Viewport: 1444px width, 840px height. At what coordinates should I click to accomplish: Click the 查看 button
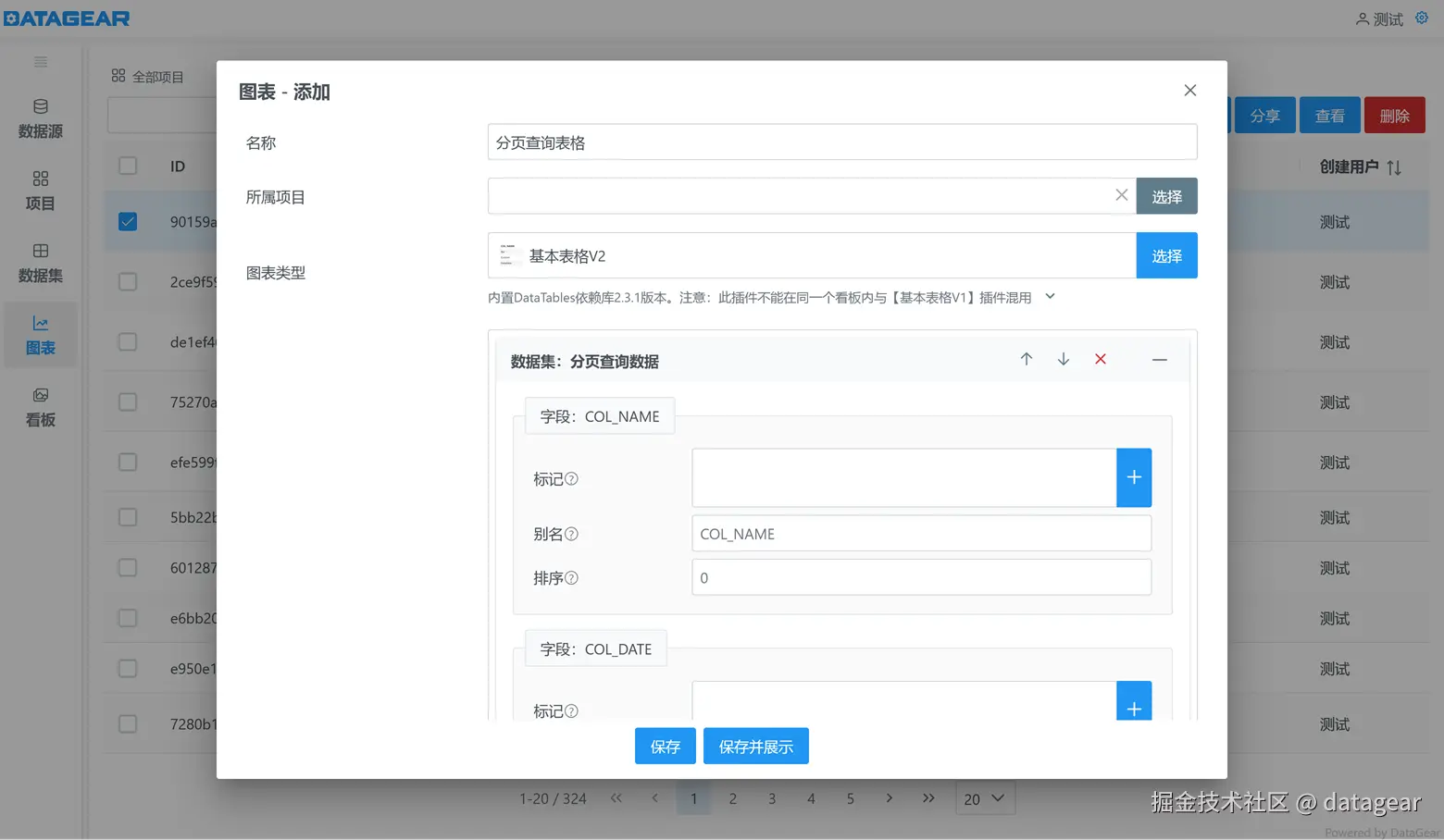1330,116
